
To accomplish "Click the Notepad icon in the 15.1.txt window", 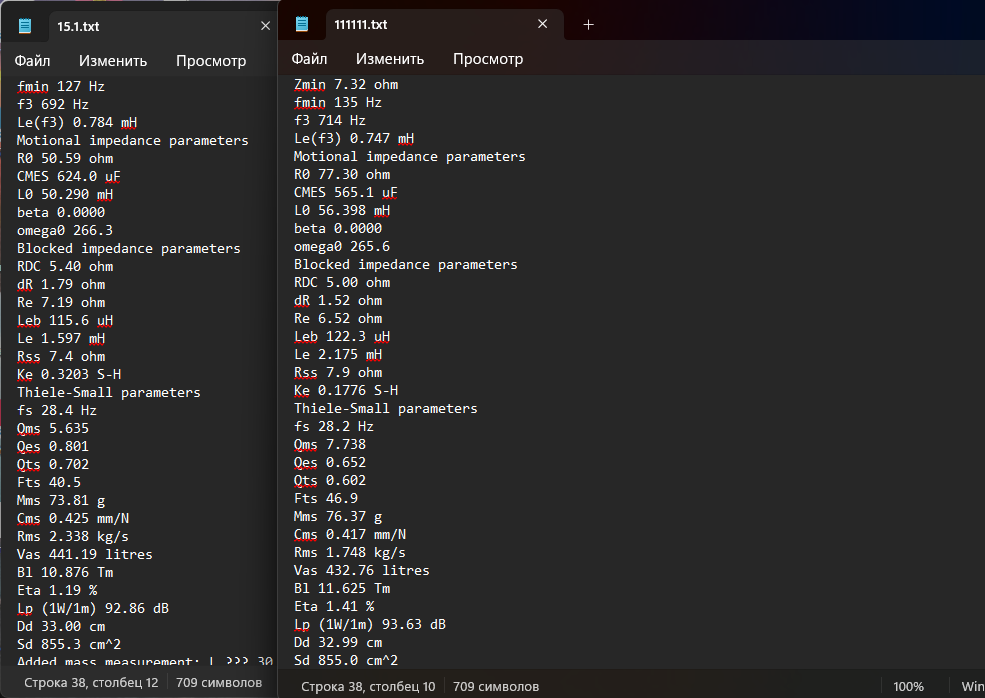I will point(24,26).
